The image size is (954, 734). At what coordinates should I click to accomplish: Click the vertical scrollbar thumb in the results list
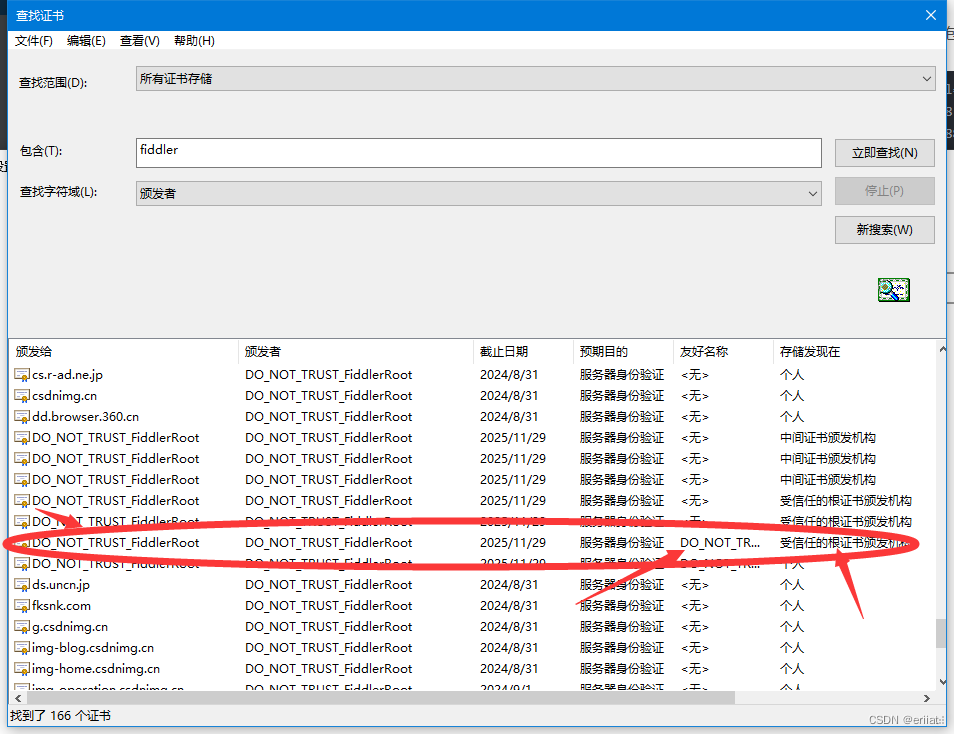point(941,634)
